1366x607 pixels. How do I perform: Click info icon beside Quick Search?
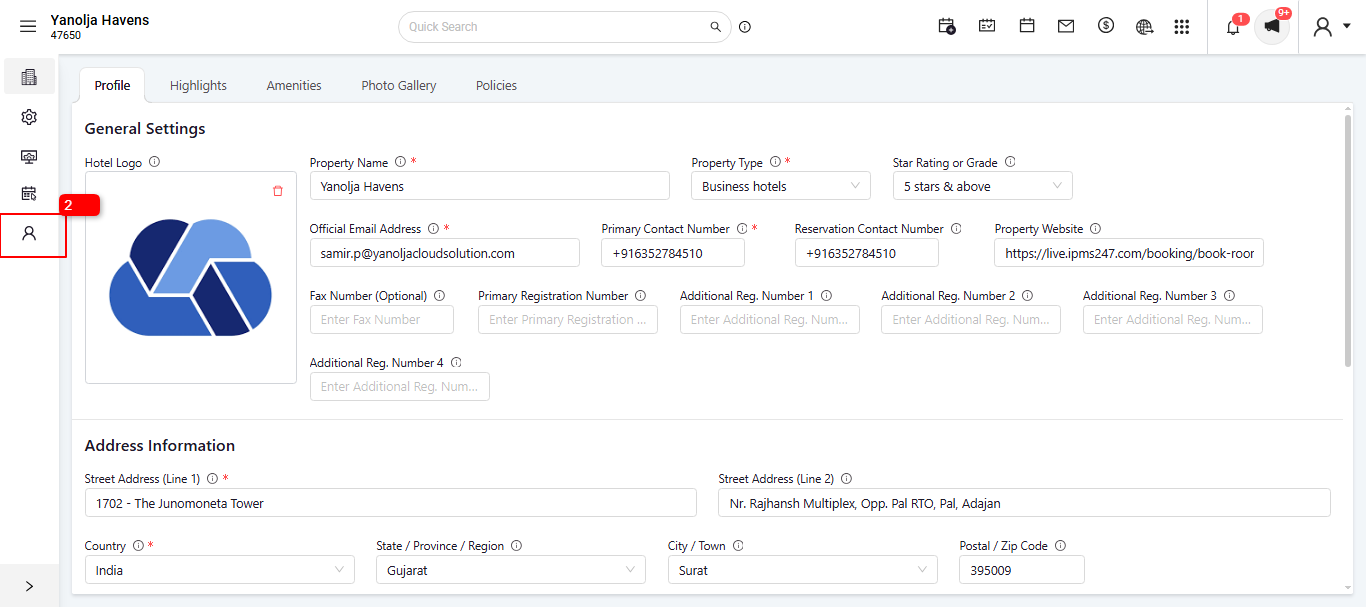coord(745,27)
